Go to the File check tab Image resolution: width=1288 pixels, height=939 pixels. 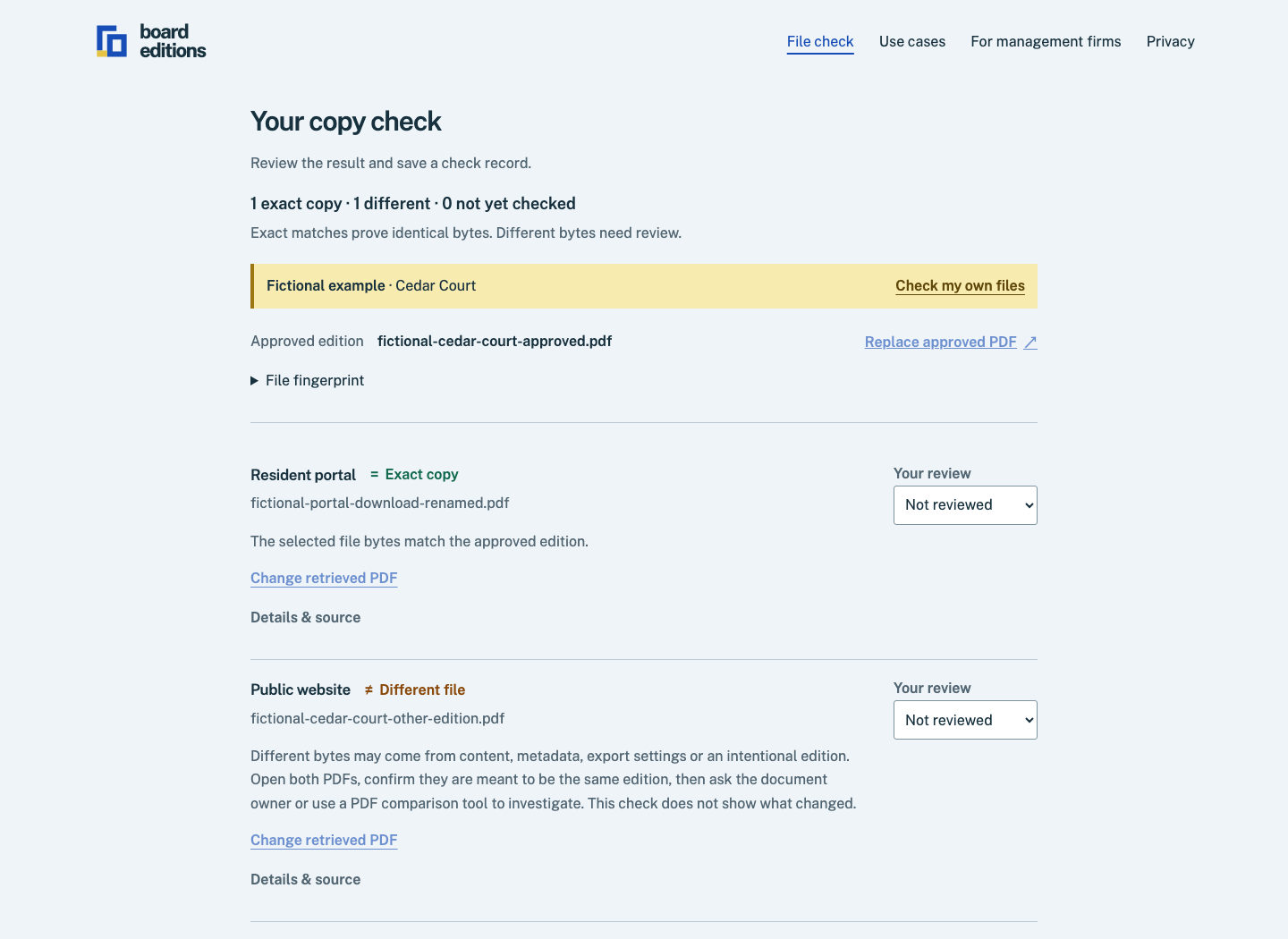(820, 42)
